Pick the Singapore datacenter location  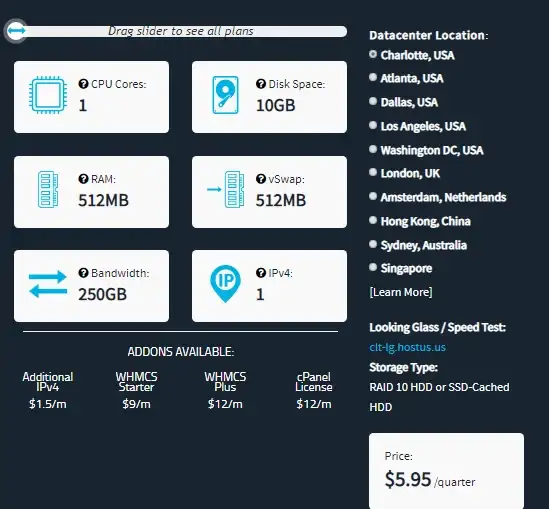(373, 268)
